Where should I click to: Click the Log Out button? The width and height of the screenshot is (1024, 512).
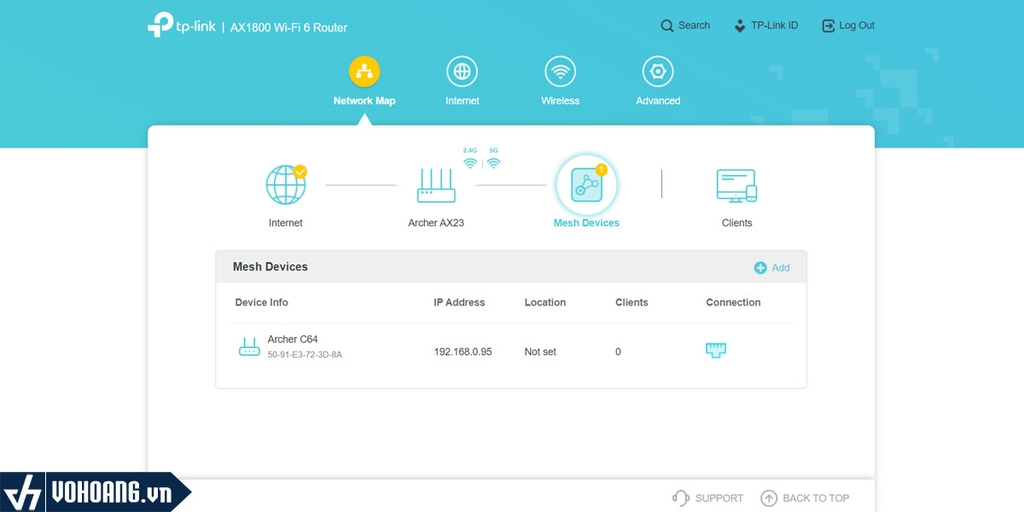pyautogui.click(x=848, y=25)
